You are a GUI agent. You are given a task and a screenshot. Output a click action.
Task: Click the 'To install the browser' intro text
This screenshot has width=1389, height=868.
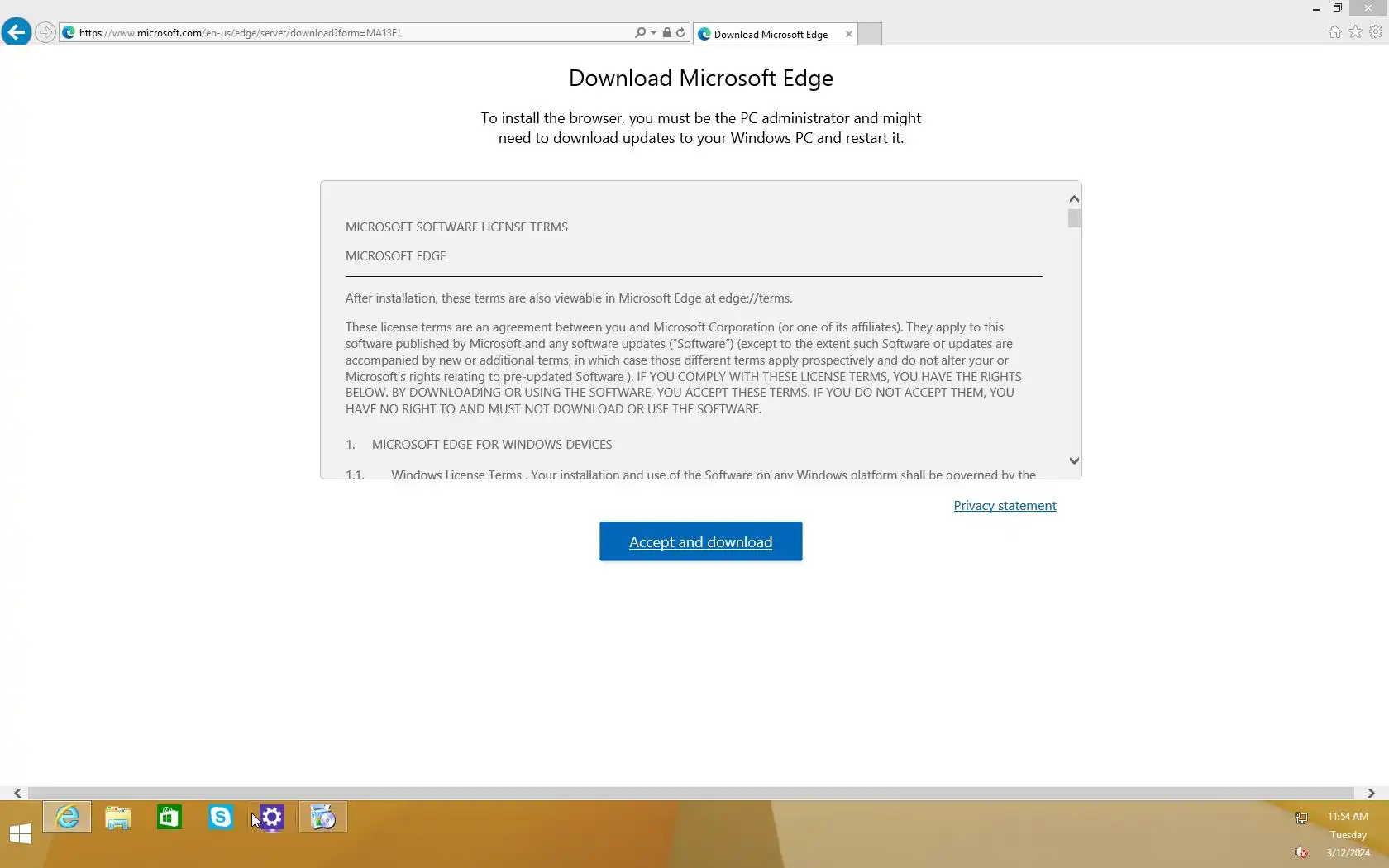(701, 128)
